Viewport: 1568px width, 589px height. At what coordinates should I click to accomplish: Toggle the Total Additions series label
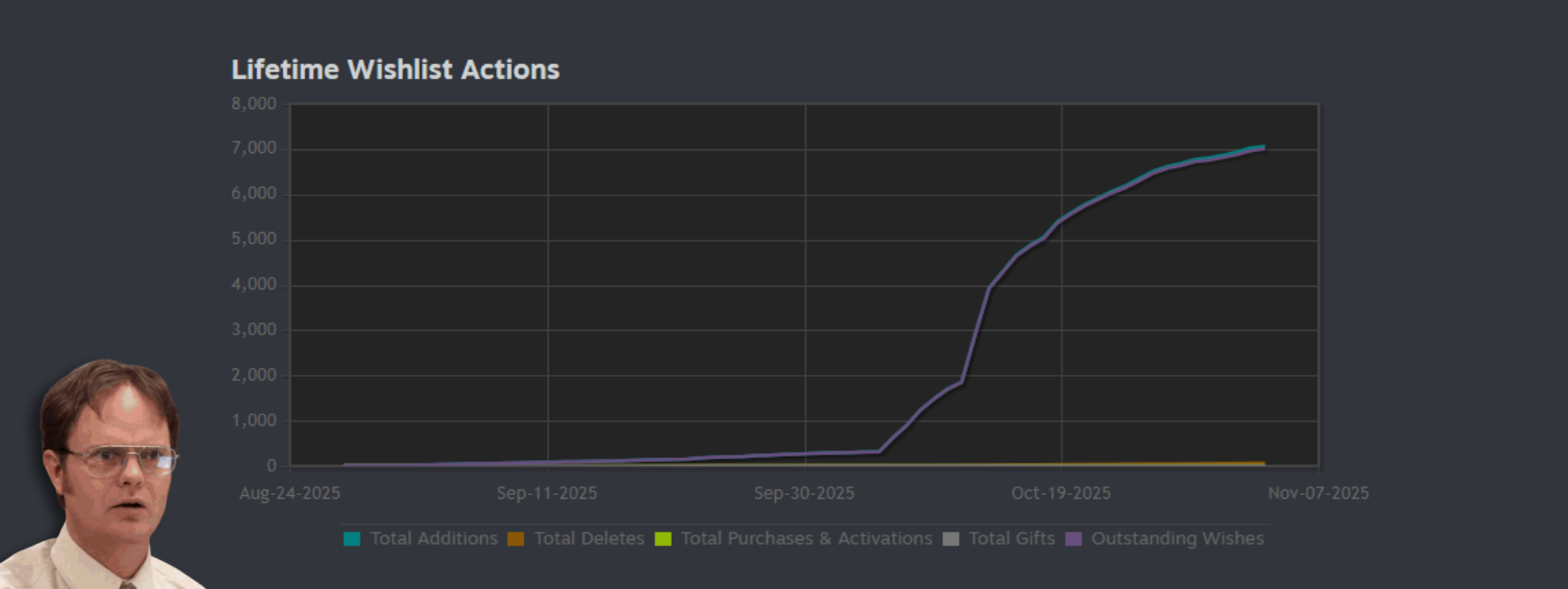(434, 538)
